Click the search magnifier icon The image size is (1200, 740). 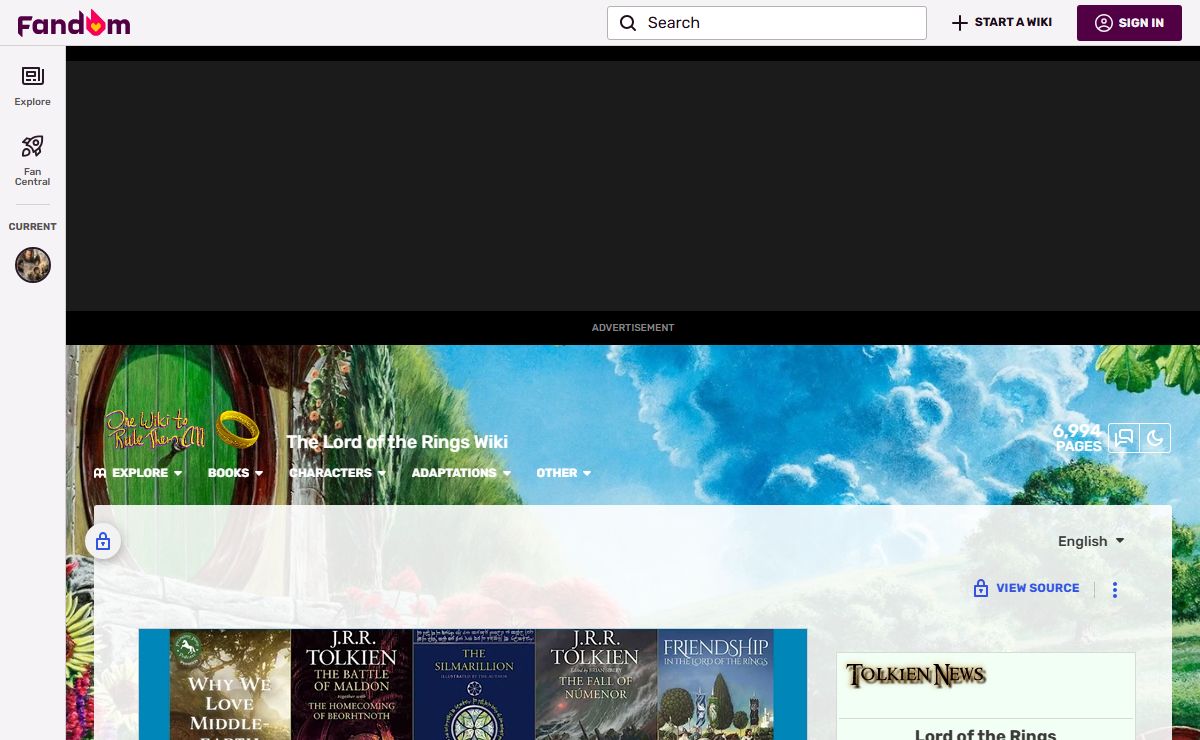pos(628,23)
